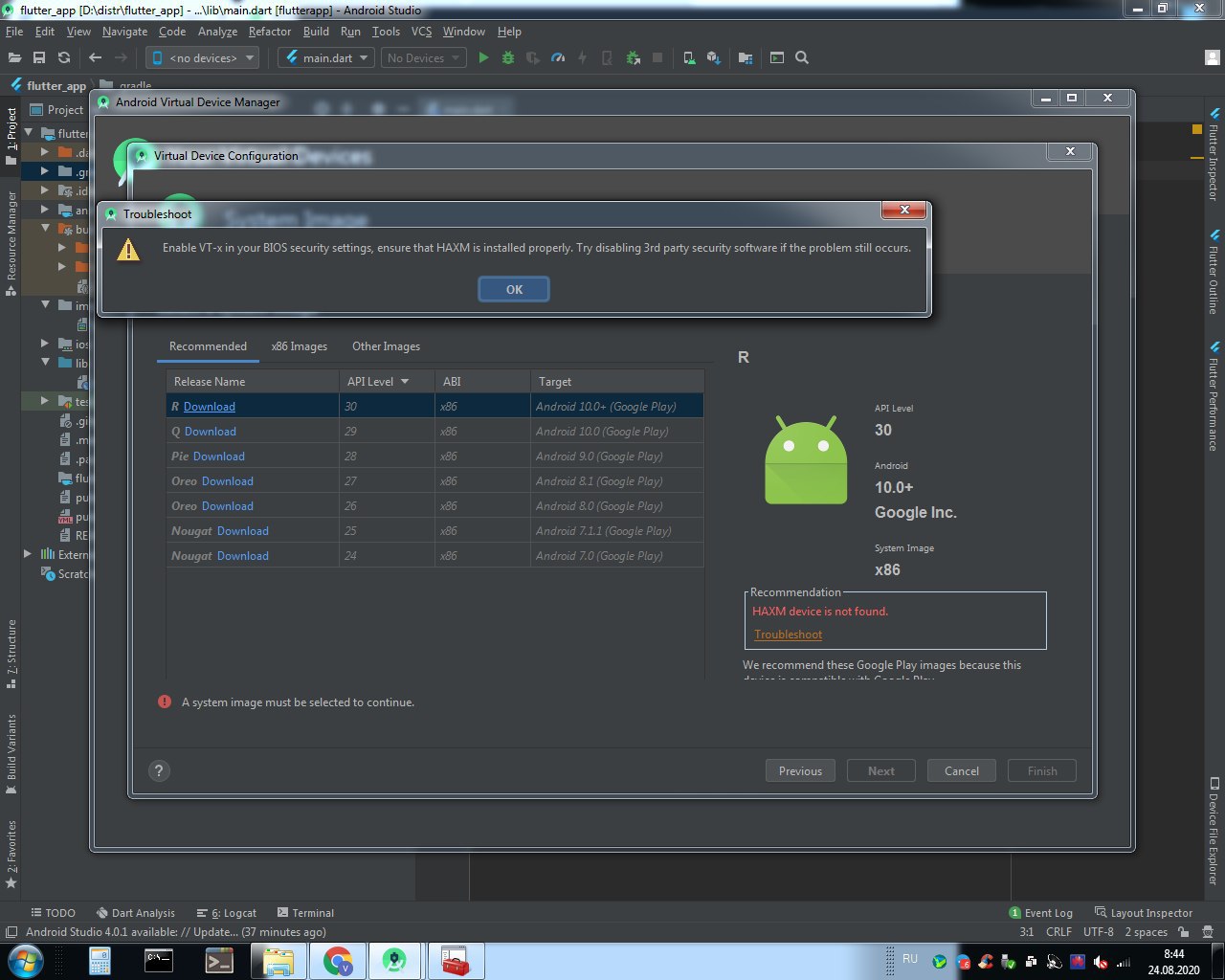Click the Windows Start button
Image resolution: width=1225 pixels, height=980 pixels.
point(25,960)
